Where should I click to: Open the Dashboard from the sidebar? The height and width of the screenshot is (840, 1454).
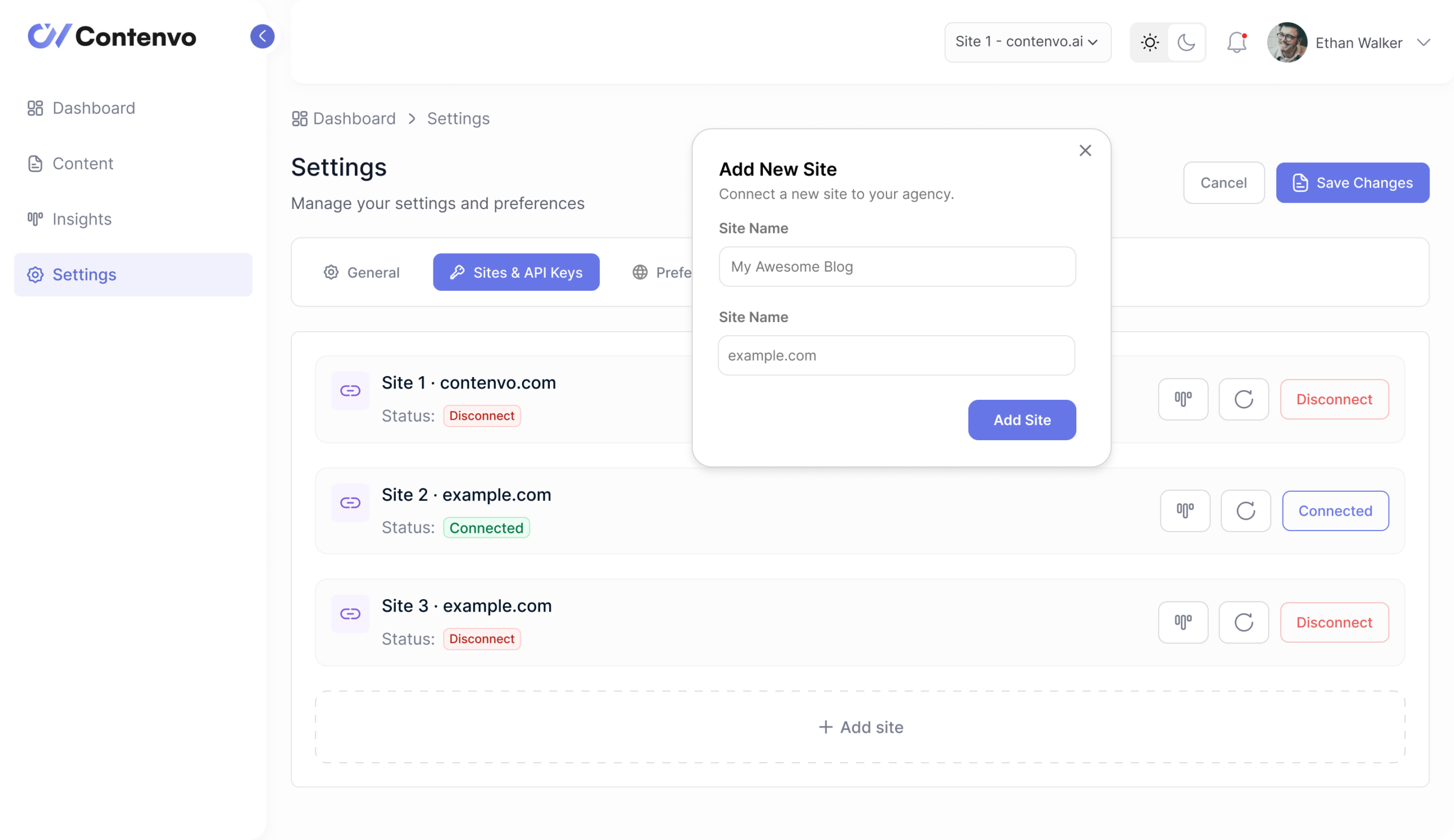coord(93,108)
